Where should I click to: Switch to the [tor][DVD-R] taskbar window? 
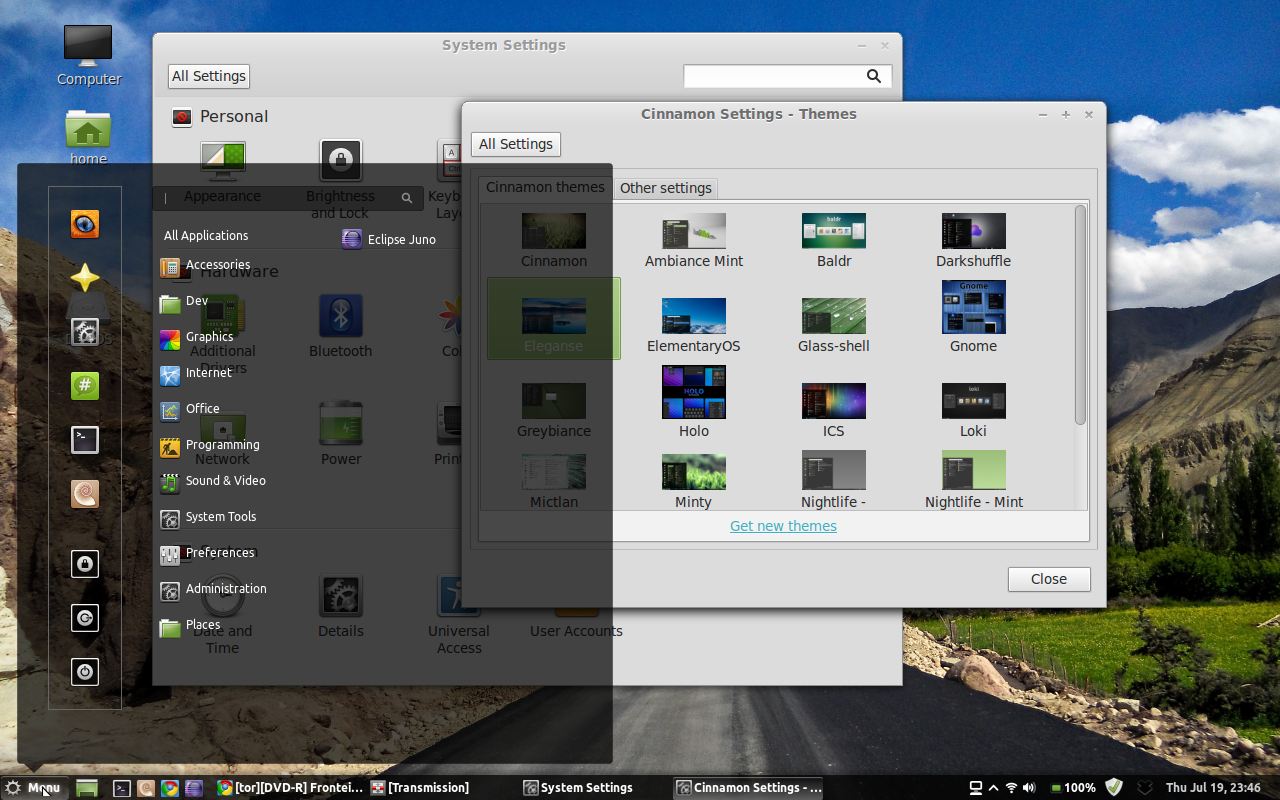pyautogui.click(x=290, y=788)
